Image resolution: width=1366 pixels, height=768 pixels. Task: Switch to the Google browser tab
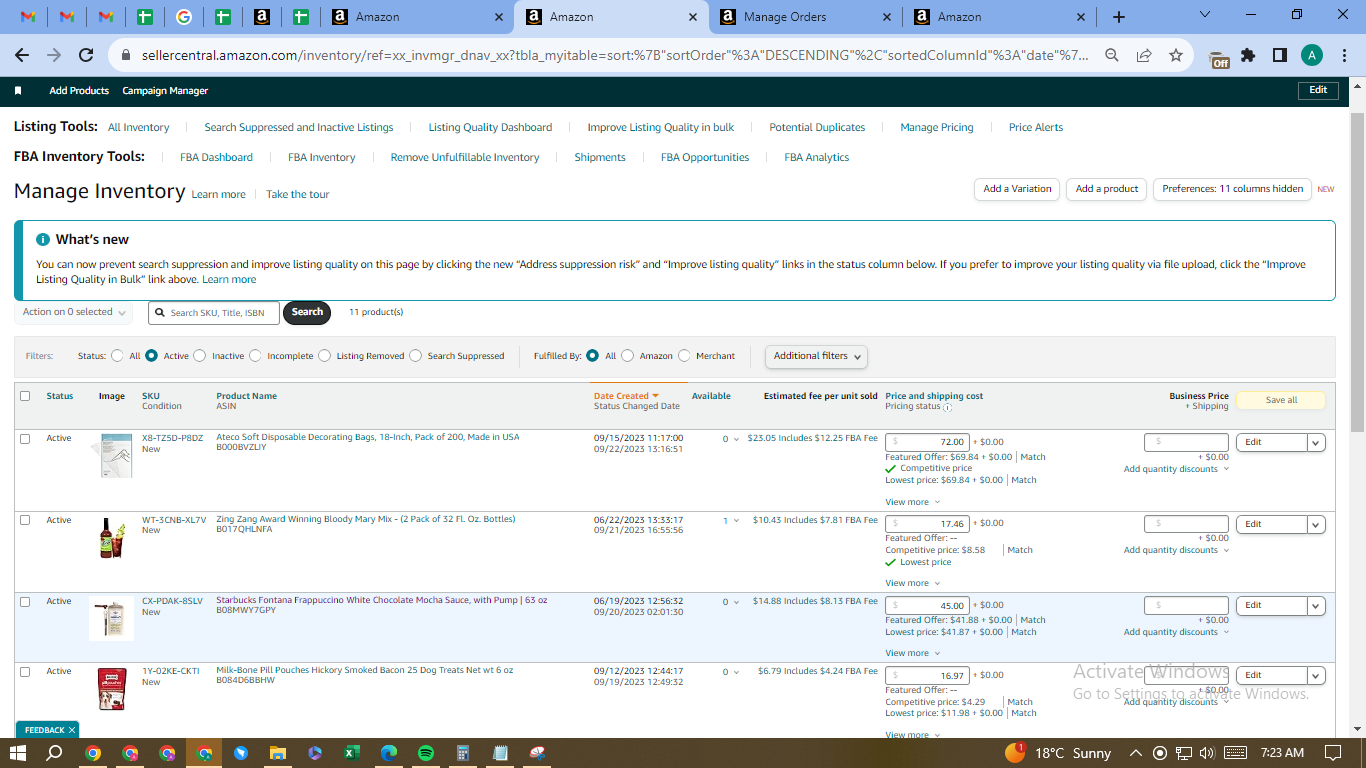point(184,17)
